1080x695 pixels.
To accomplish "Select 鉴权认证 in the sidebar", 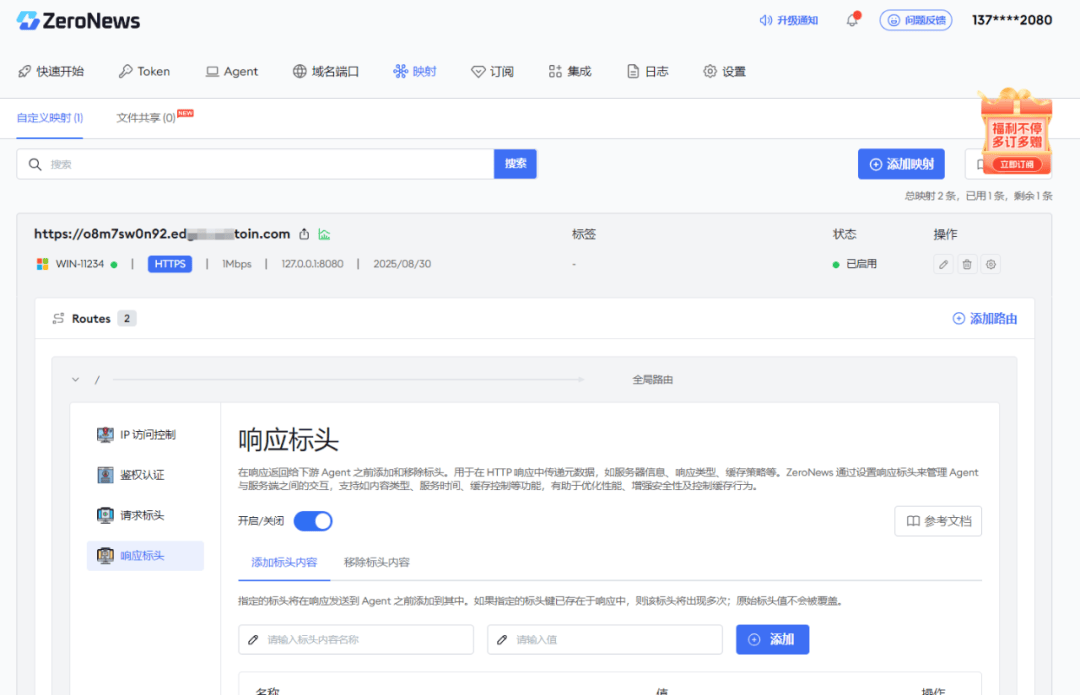I will pyautogui.click(x=145, y=475).
